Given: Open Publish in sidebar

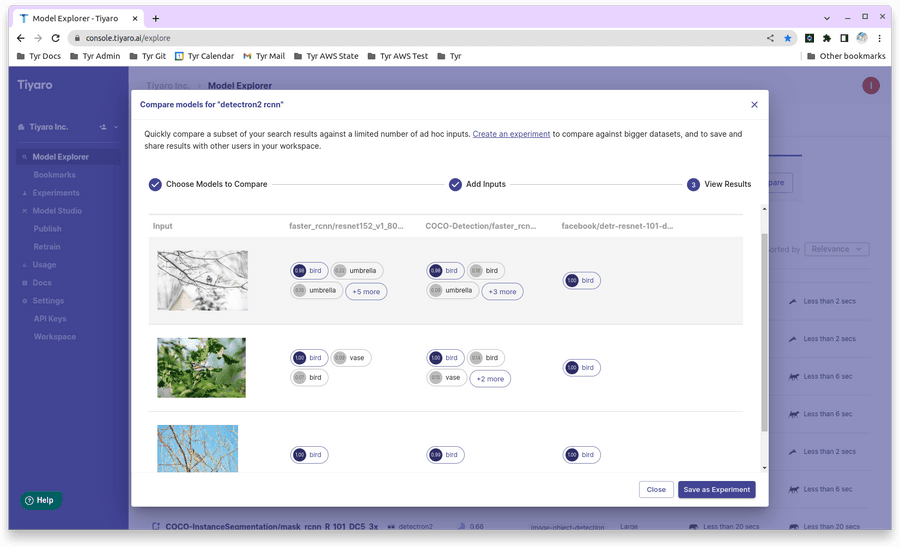Looking at the screenshot, I should pos(47,228).
